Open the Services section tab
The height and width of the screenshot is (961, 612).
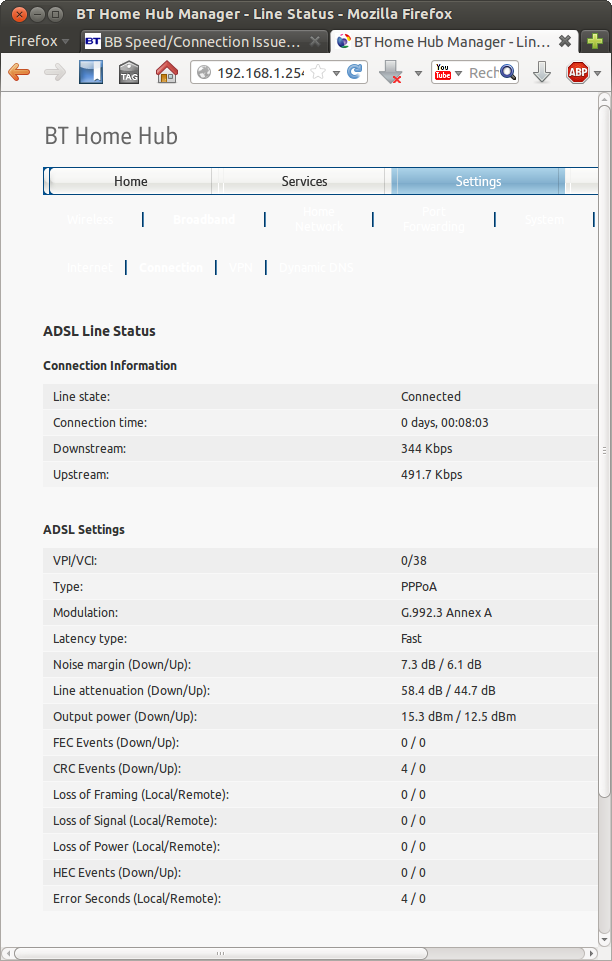click(x=304, y=181)
